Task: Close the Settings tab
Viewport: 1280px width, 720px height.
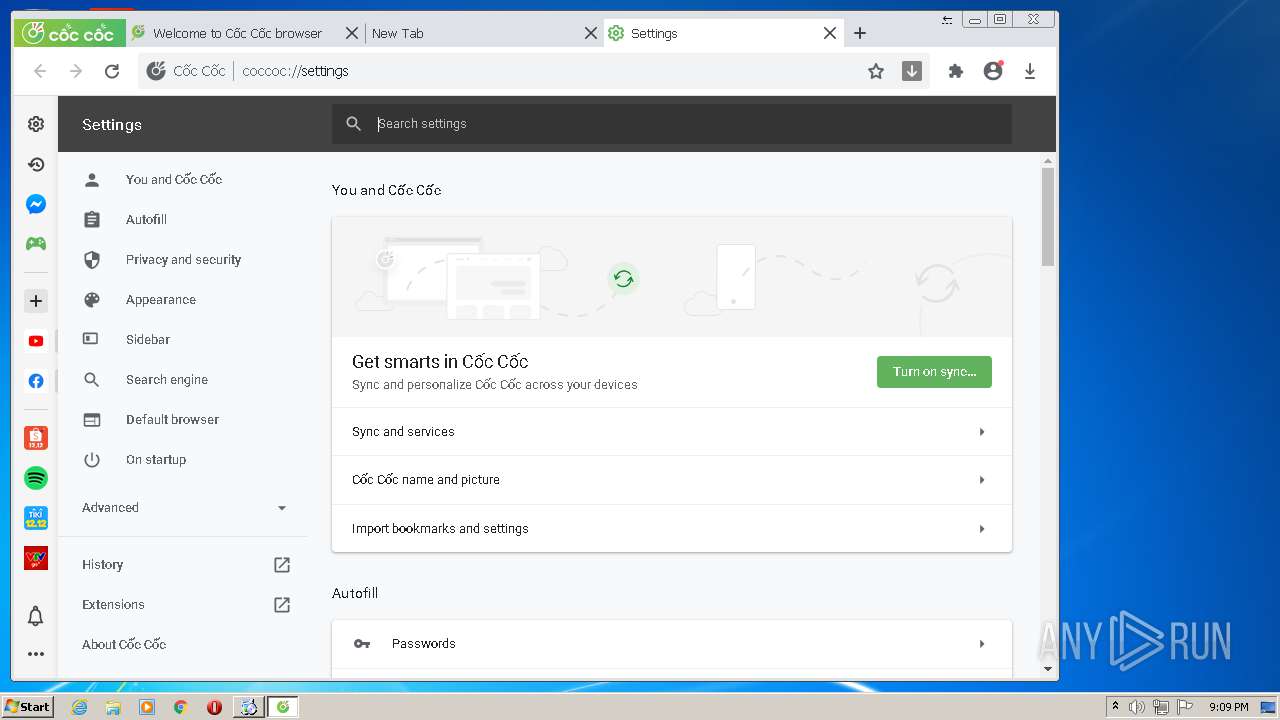Action: [x=830, y=33]
